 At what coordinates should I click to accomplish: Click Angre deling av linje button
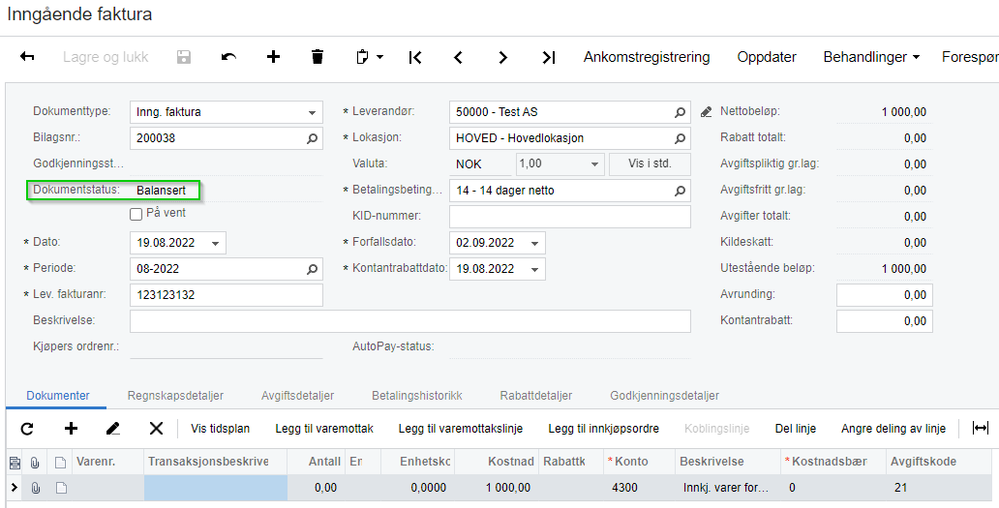[x=893, y=428]
